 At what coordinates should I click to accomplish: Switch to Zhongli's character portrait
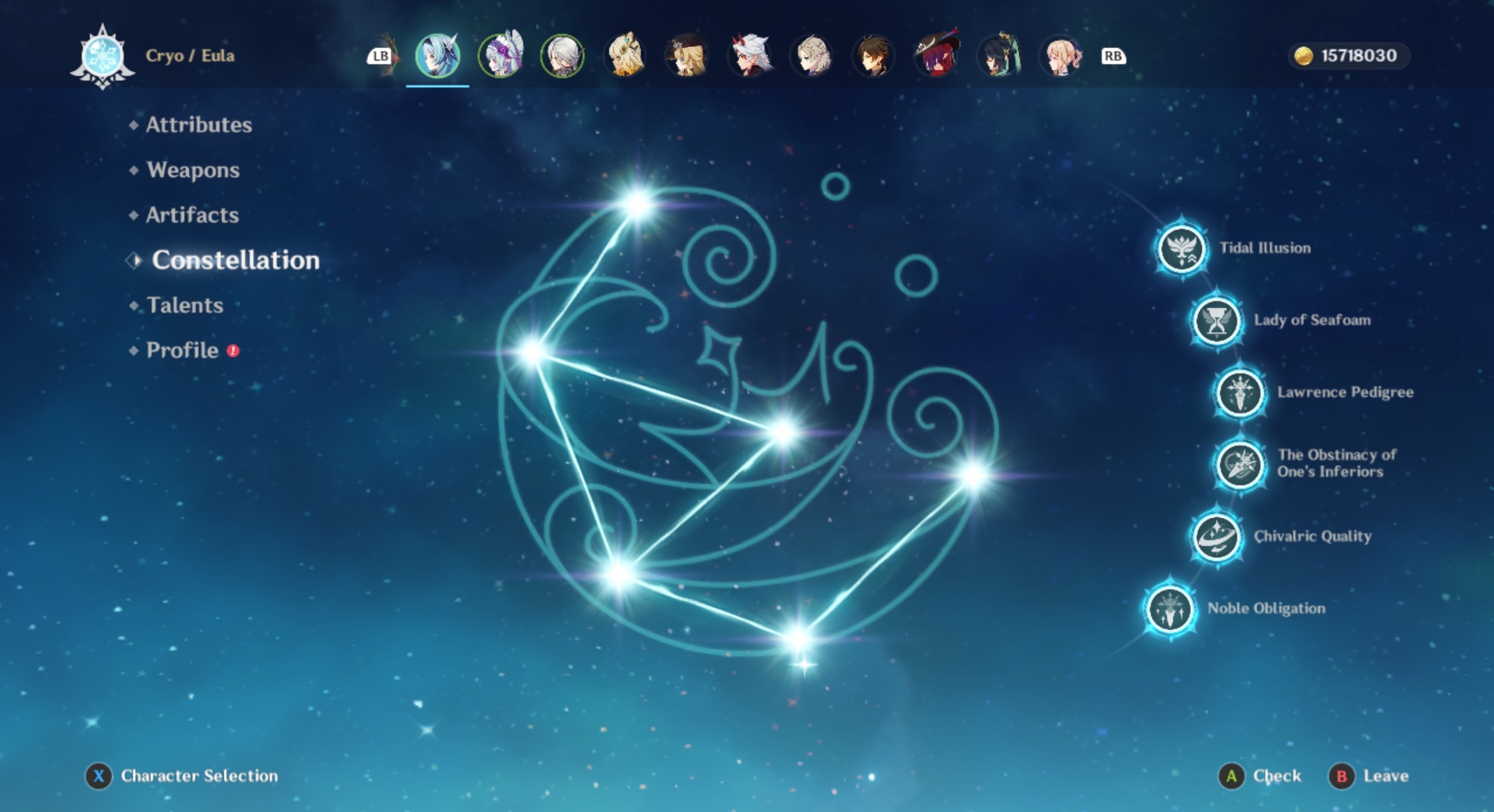tap(875, 55)
